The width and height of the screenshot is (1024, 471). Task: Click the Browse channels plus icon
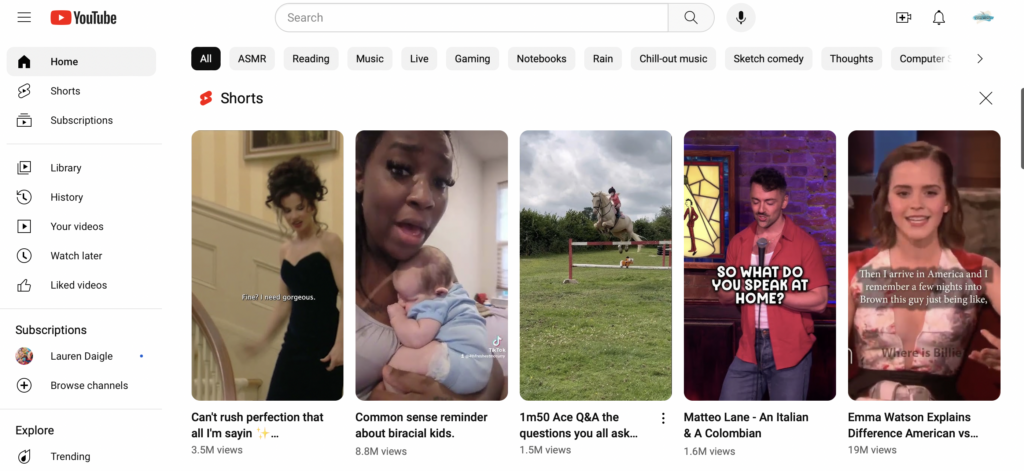pyautogui.click(x=24, y=385)
